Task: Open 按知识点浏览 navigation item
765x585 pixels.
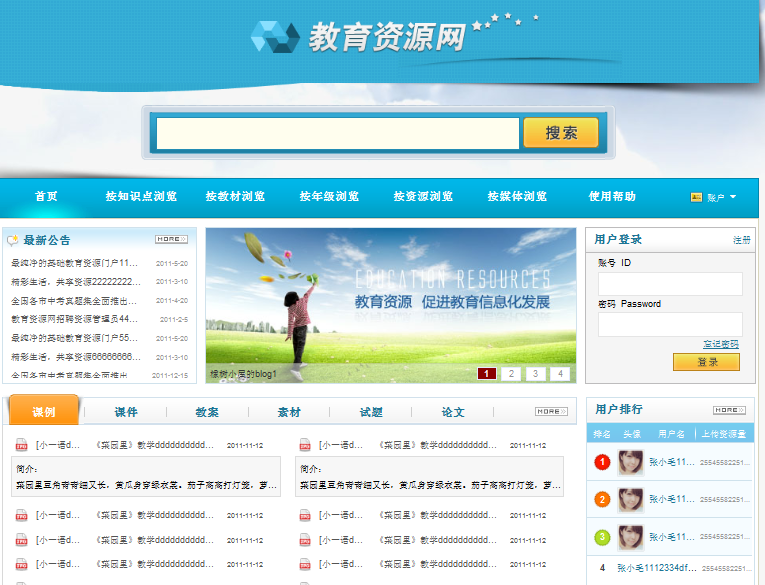Action: tap(141, 196)
